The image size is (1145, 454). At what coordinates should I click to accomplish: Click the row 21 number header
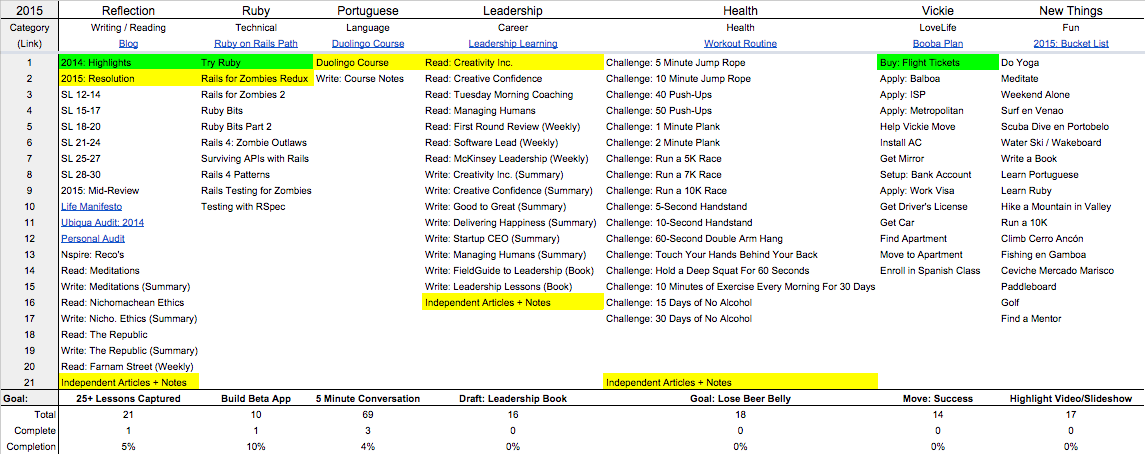pyautogui.click(x=29, y=382)
